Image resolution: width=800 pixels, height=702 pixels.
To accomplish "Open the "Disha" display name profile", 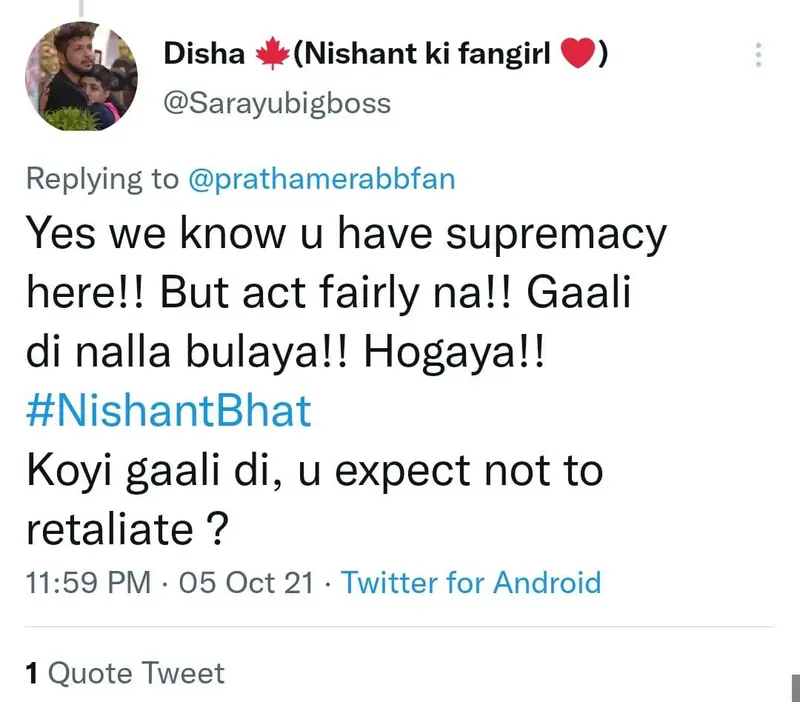I will tap(203, 56).
